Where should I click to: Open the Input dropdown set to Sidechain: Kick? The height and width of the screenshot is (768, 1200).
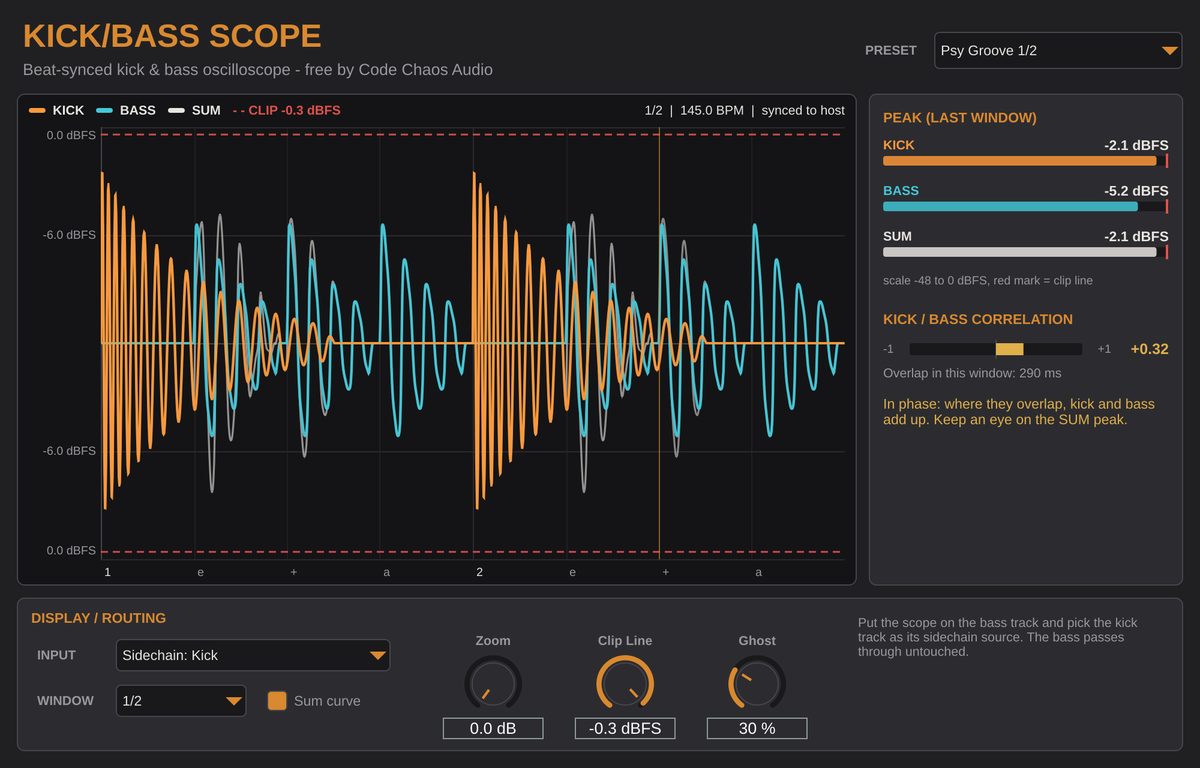[253, 655]
